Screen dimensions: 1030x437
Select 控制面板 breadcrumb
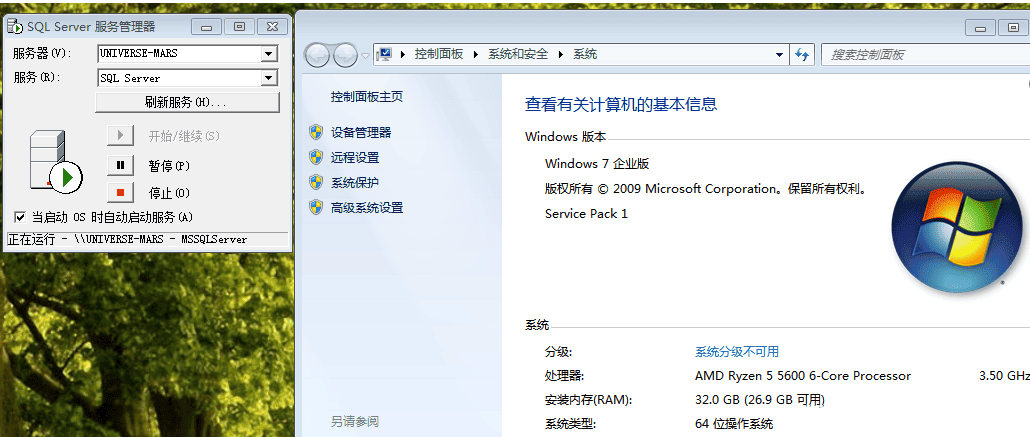point(439,55)
